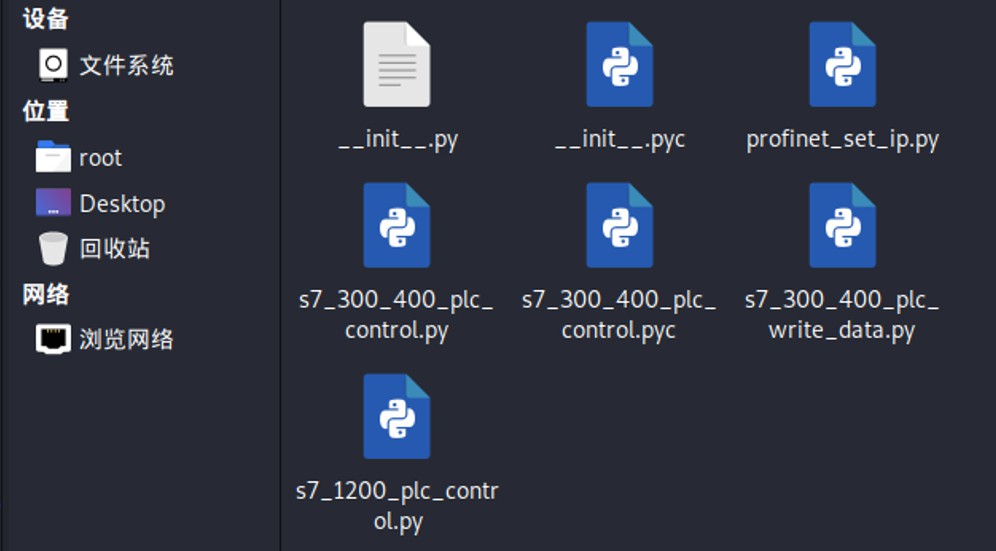Open the 回收站 trash icon
996x551 pixels.
tap(53, 248)
